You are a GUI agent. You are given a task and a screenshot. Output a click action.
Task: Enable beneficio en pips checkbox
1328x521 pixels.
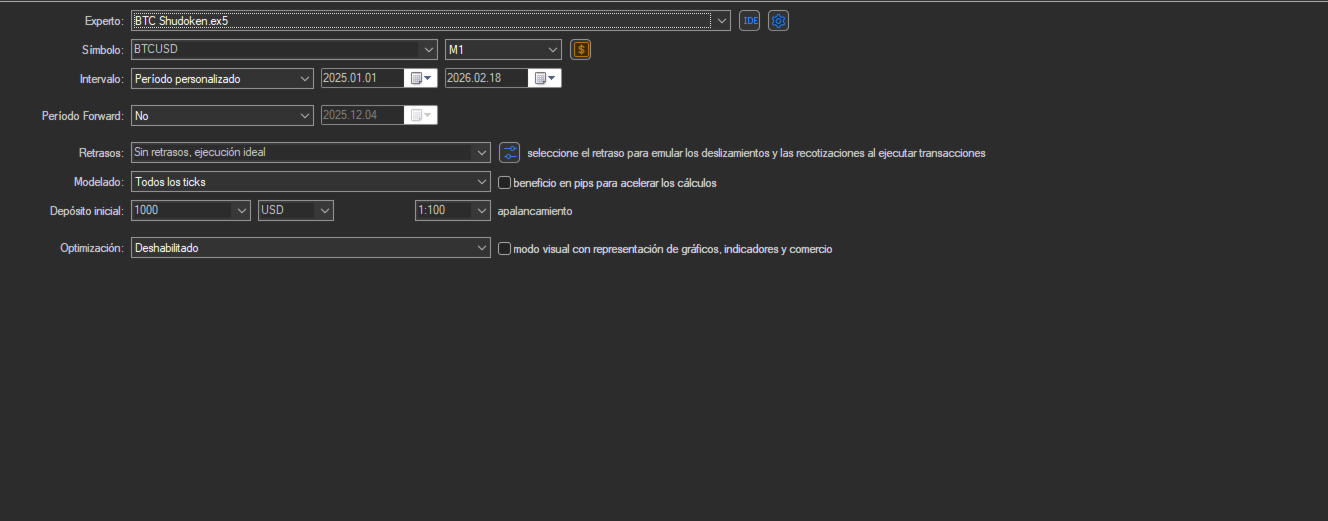(x=504, y=183)
